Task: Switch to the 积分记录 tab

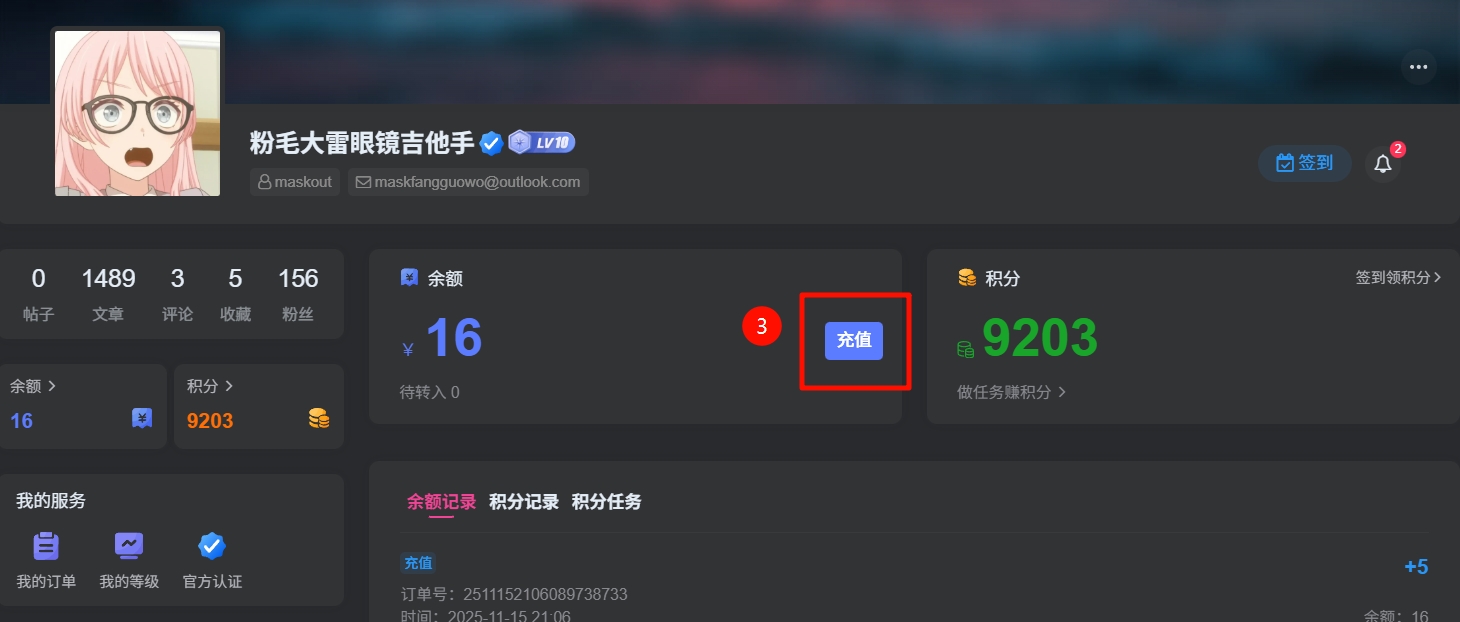Action: 524,502
